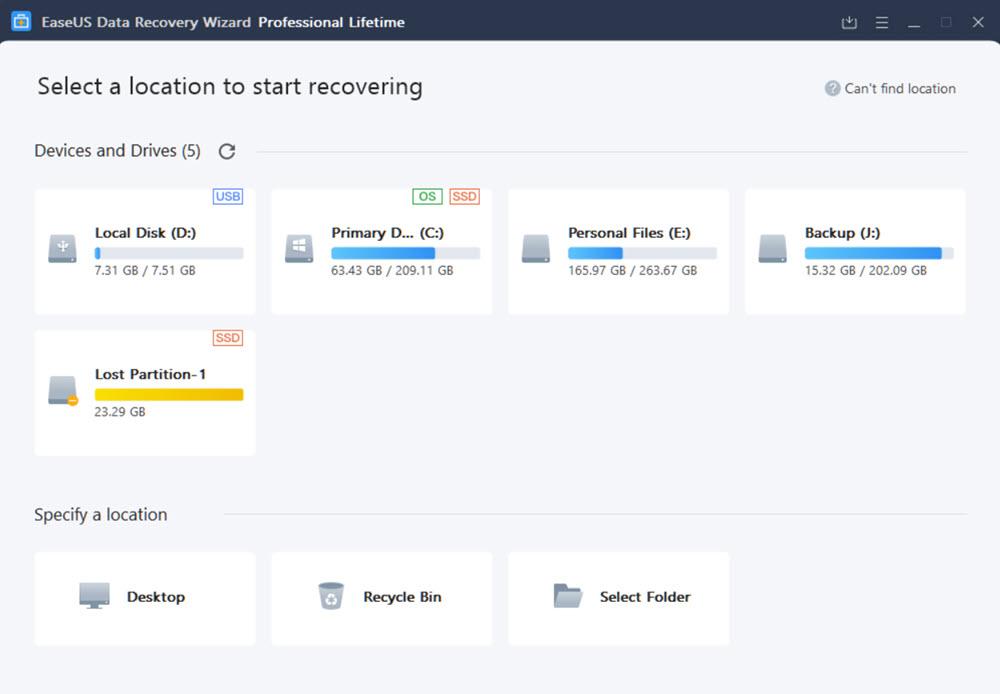Click the Backup (J:) usage bar

pyautogui.click(x=879, y=253)
